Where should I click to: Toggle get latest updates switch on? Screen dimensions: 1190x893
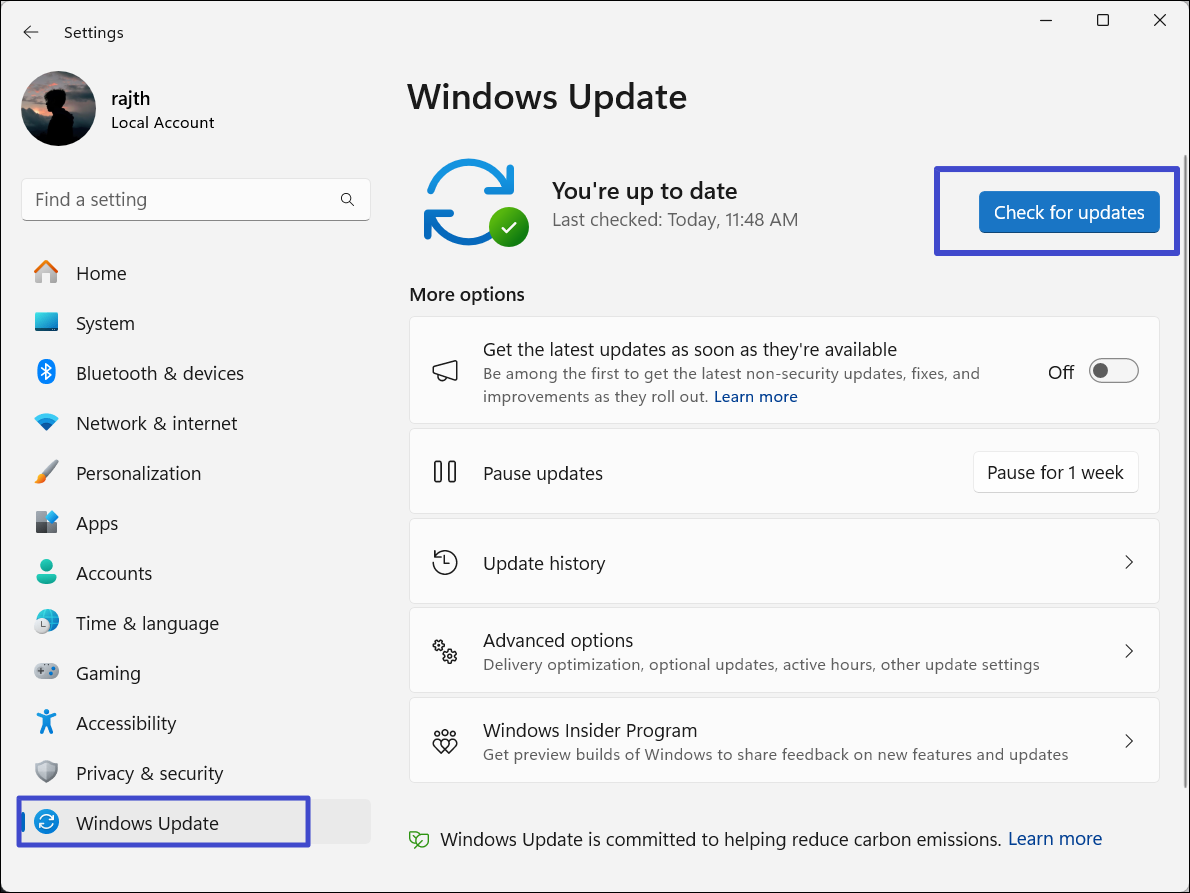[x=1113, y=372]
